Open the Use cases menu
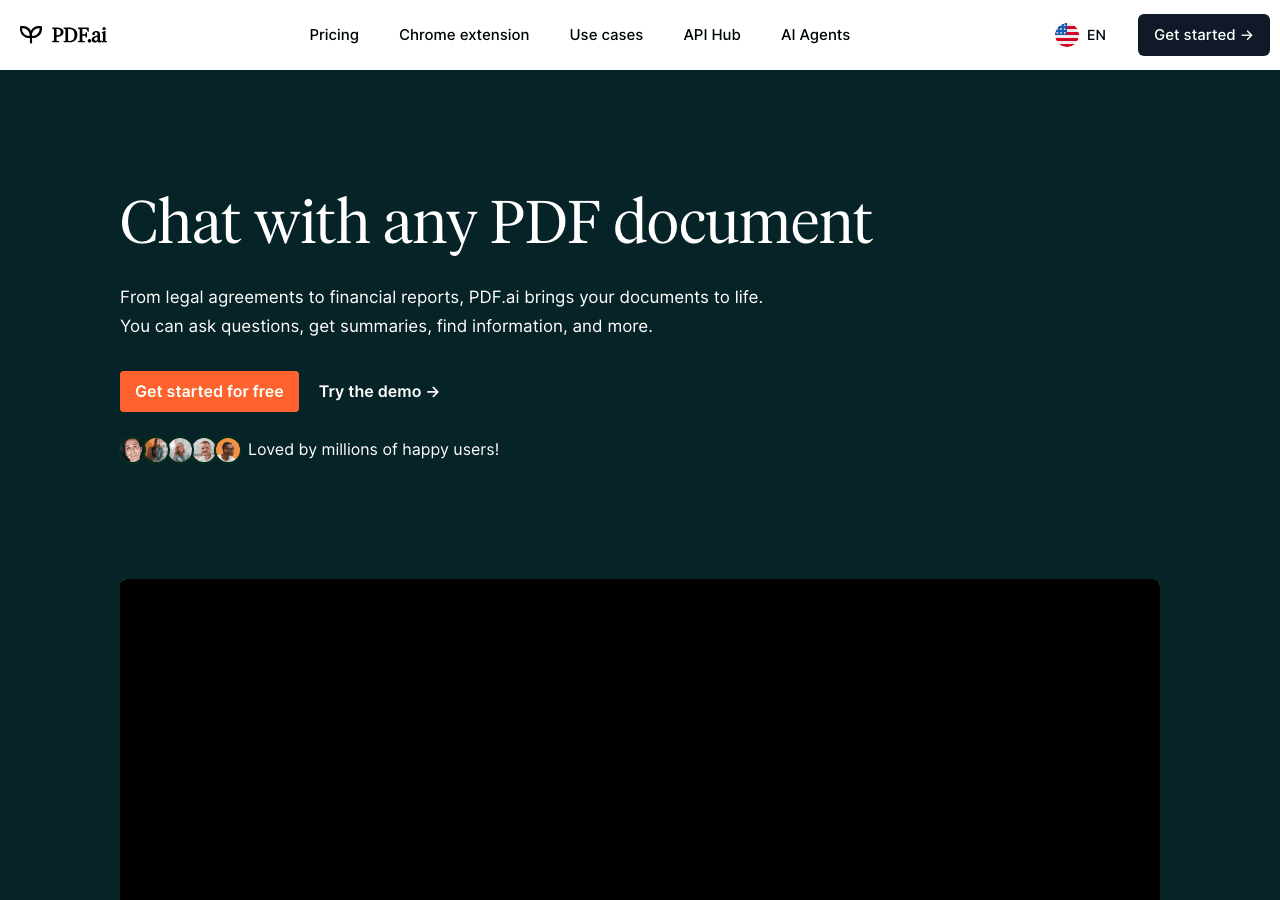The width and height of the screenshot is (1280, 900). tap(606, 35)
